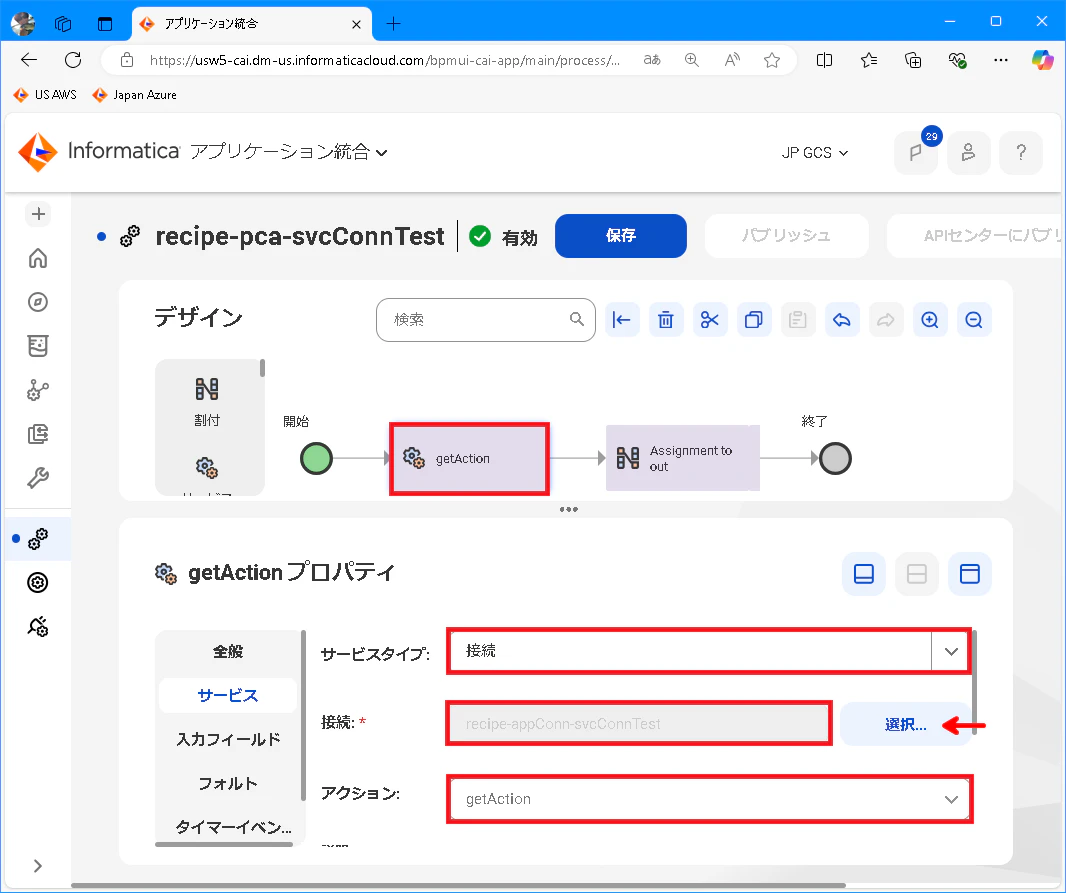The width and height of the screenshot is (1066, 893).
Task: Switch to split panel layout icon
Action: click(916, 574)
